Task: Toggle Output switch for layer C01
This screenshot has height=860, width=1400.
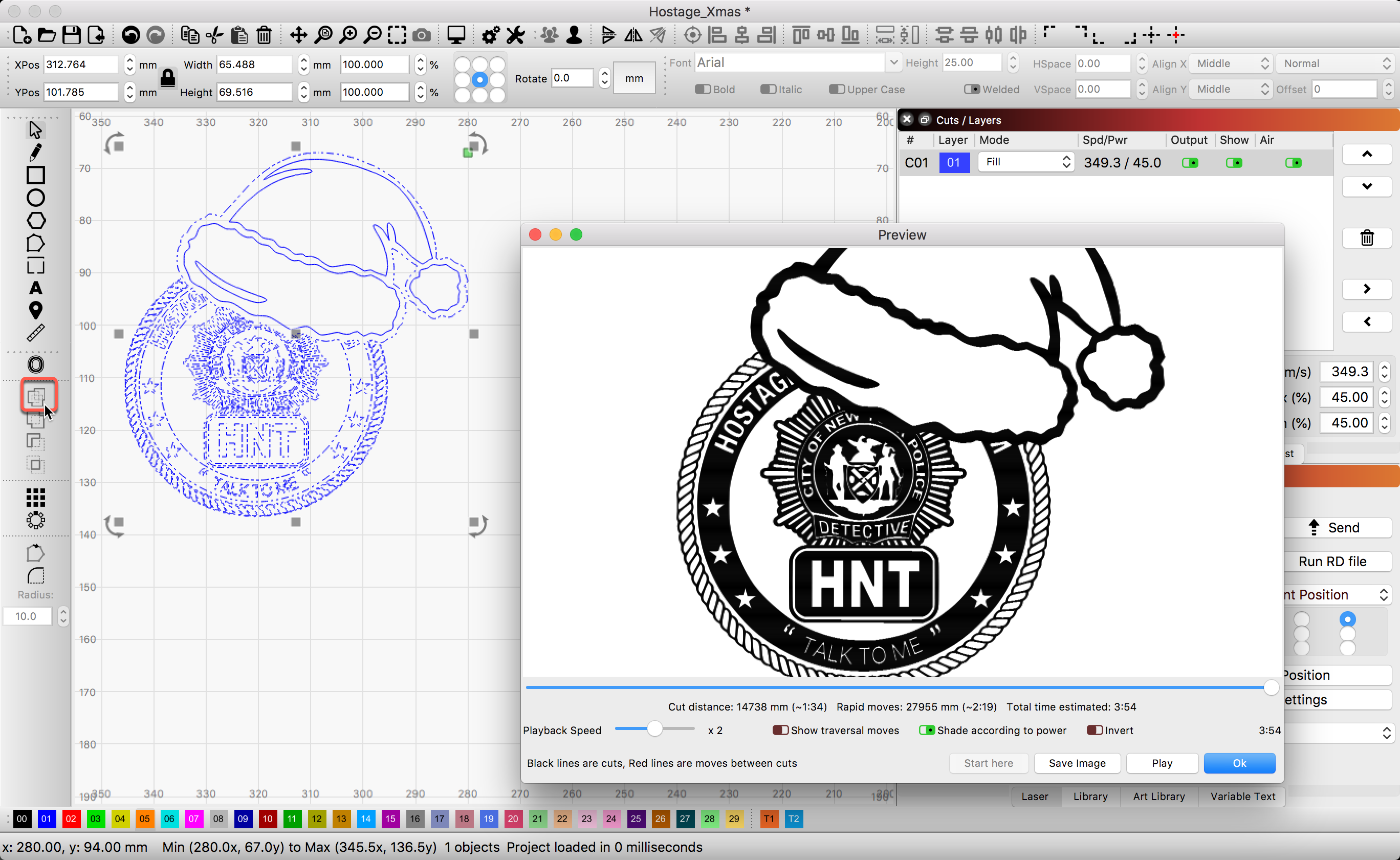Action: click(1190, 163)
